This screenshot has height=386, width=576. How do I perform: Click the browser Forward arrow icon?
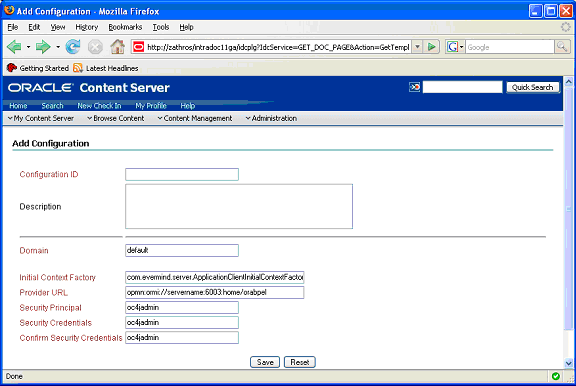point(43,47)
